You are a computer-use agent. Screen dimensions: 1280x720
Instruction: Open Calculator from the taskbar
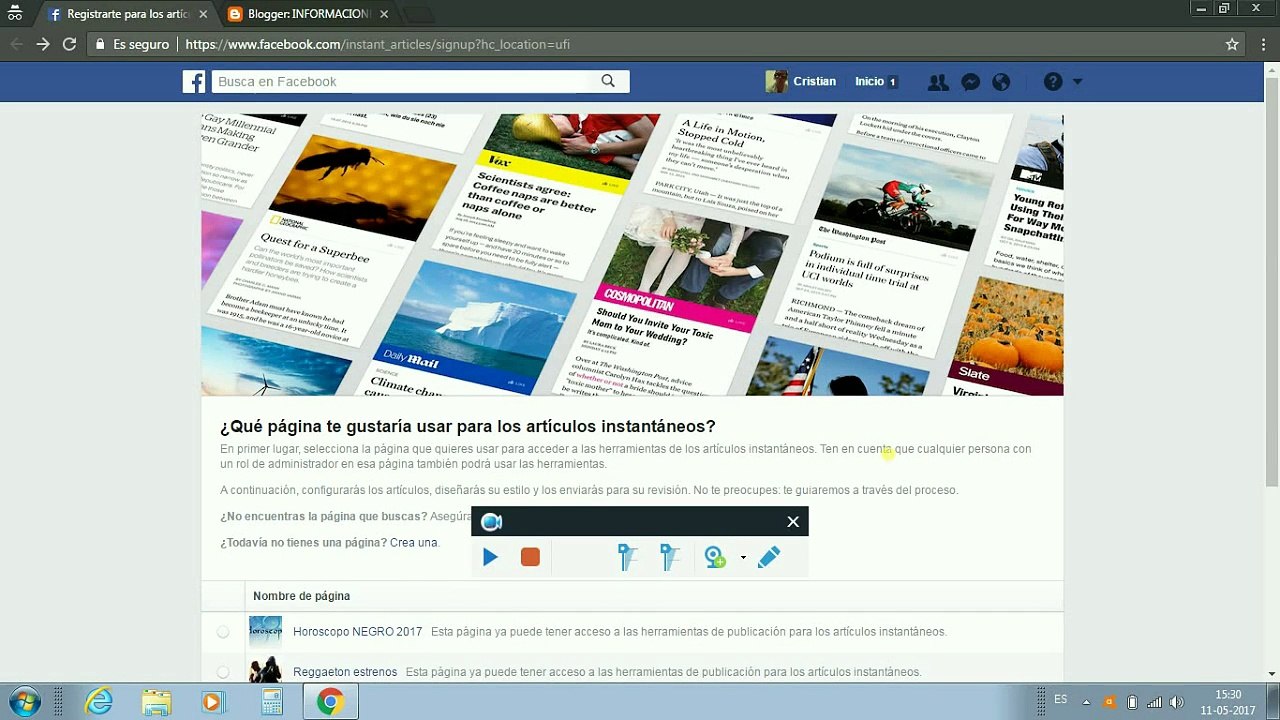click(x=271, y=702)
